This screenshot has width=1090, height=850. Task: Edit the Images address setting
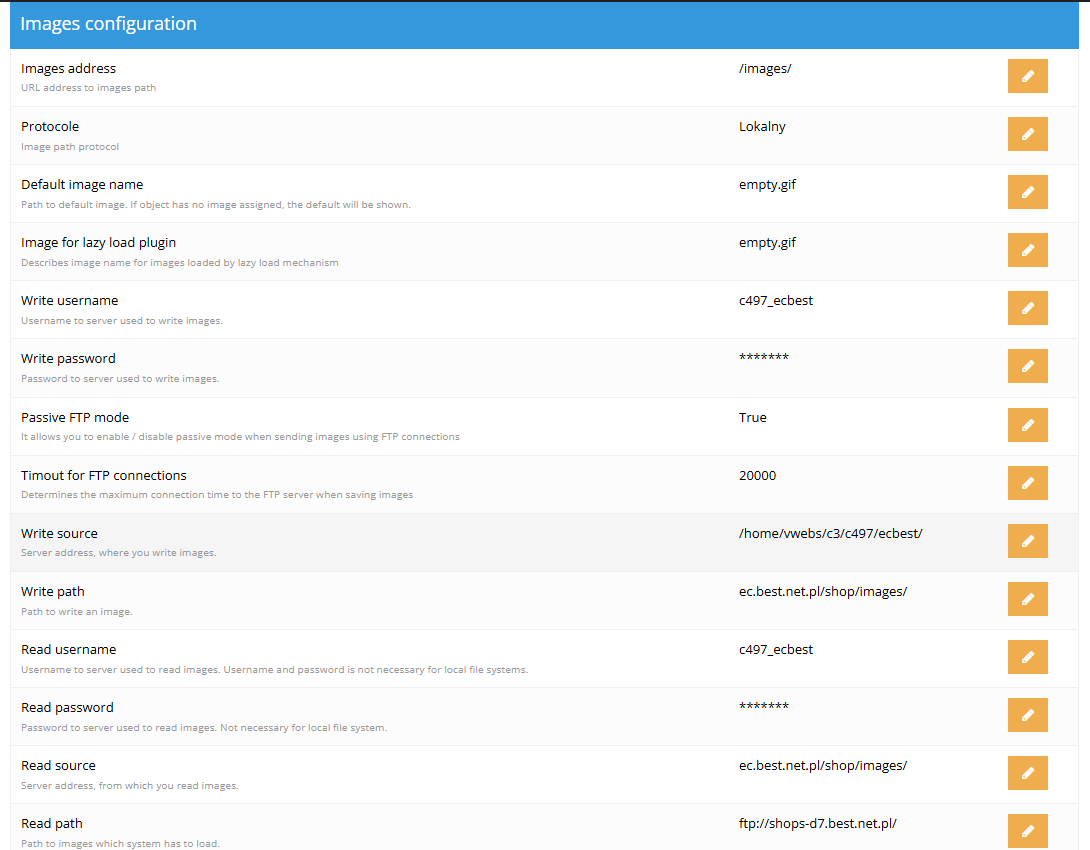(x=1027, y=76)
